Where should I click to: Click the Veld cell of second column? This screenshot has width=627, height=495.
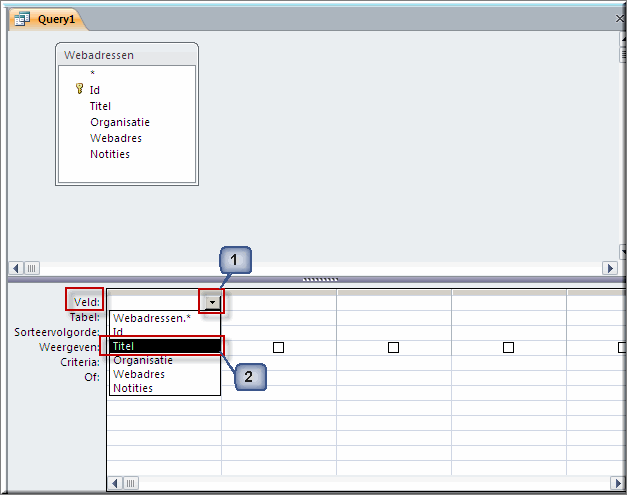(279, 303)
